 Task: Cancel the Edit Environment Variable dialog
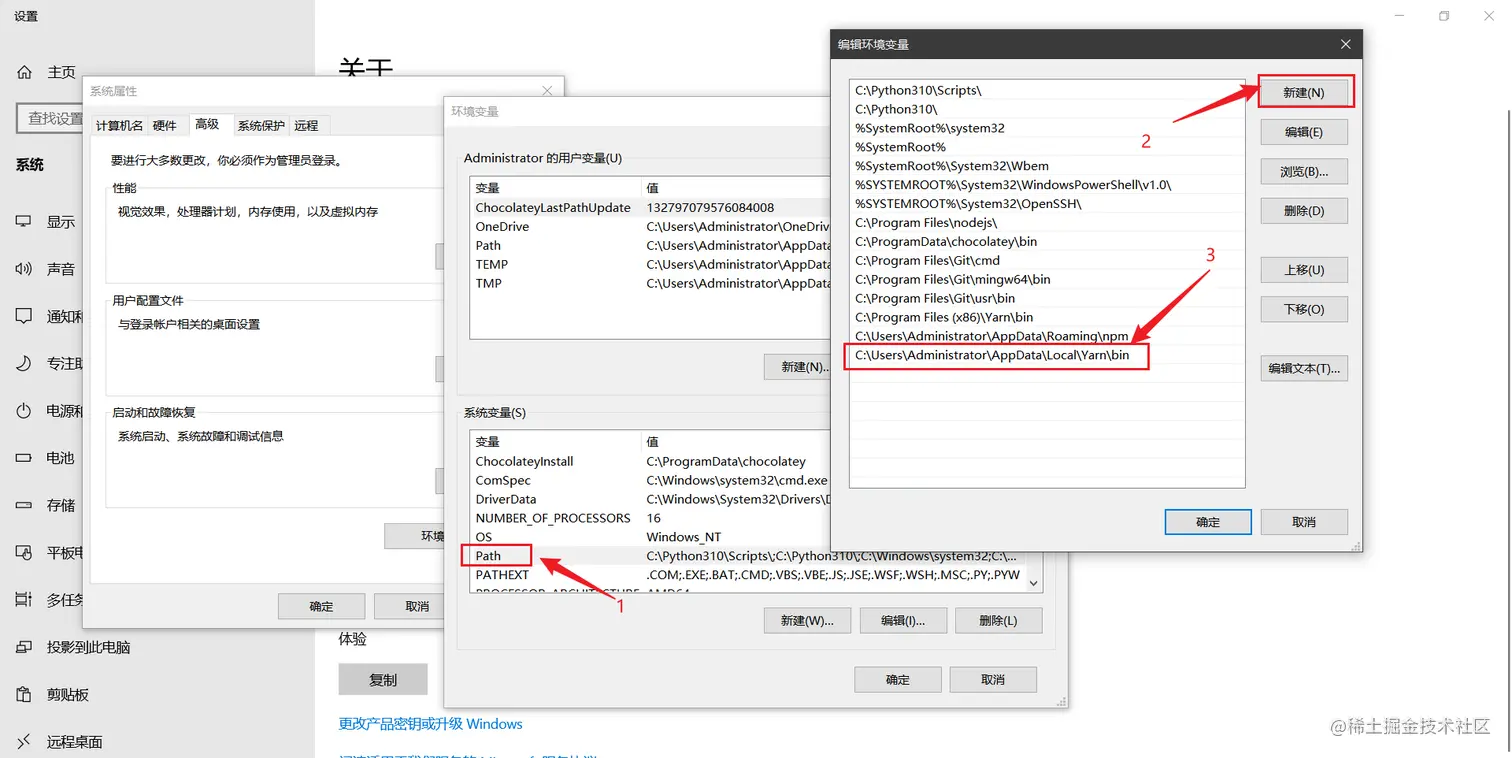tap(1304, 522)
